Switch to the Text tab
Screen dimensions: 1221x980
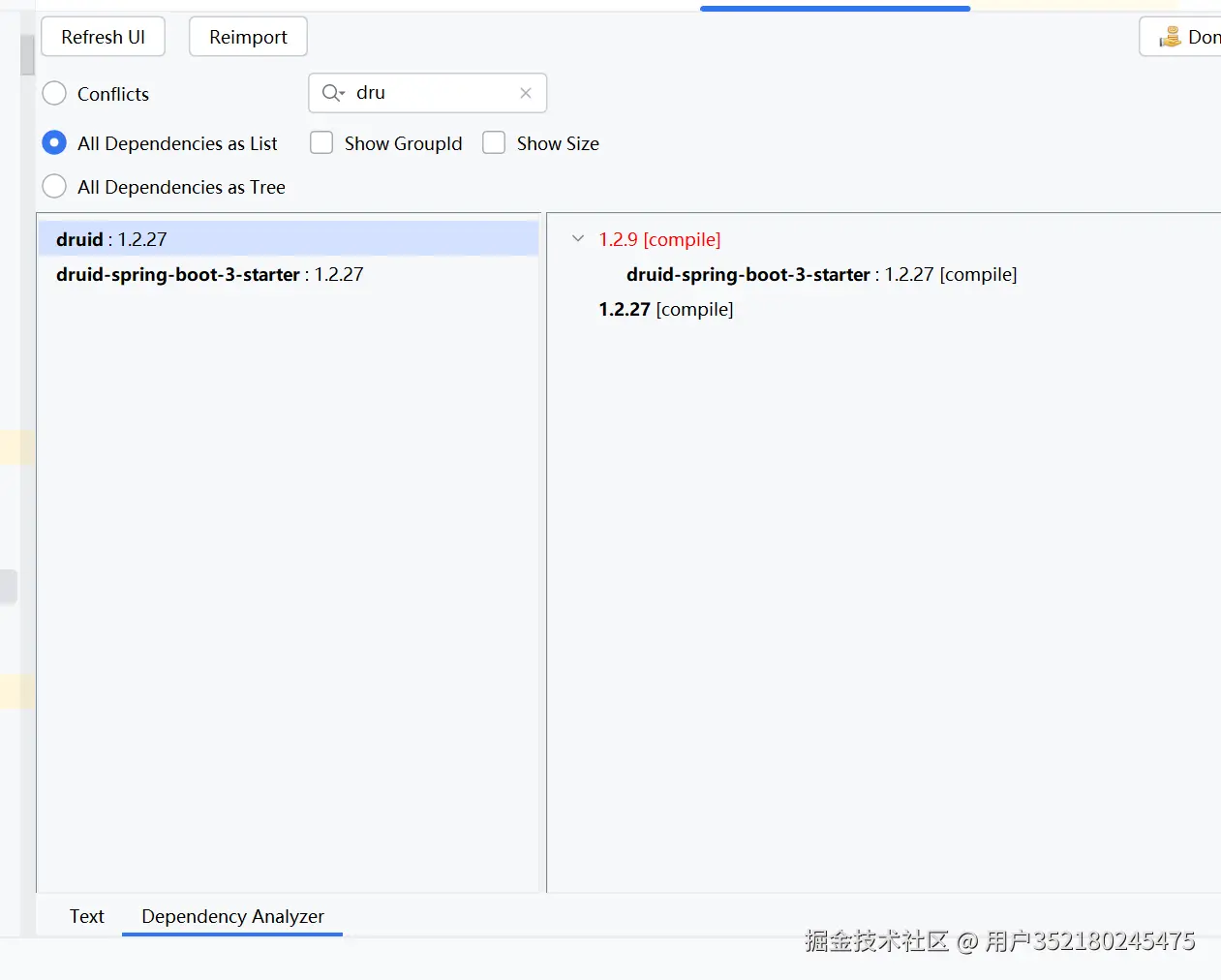(86, 916)
